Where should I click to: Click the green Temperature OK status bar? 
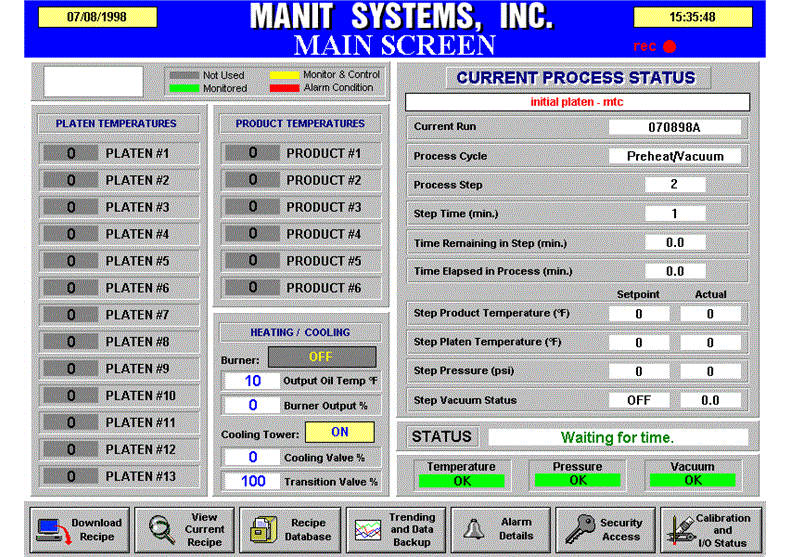coord(461,480)
